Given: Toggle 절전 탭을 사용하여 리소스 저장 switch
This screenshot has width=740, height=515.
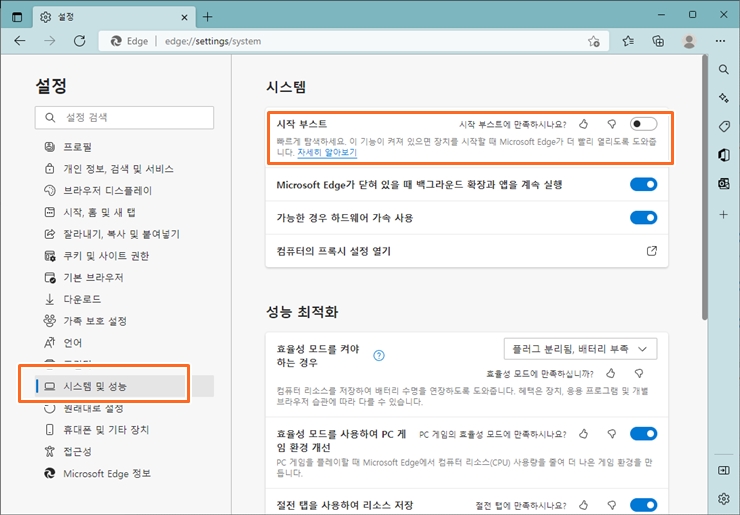Looking at the screenshot, I should 643,505.
